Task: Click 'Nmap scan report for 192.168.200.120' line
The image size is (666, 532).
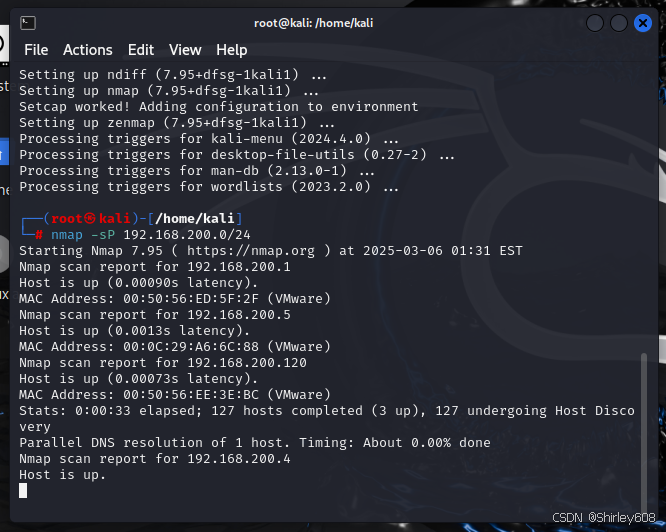Action: point(163,363)
